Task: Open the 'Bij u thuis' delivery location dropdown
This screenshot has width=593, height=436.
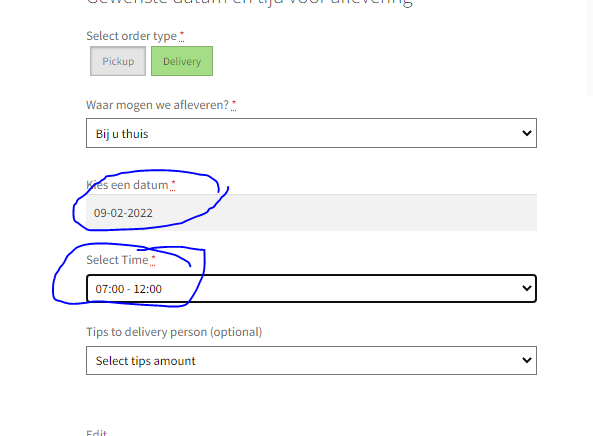Action: [x=311, y=133]
